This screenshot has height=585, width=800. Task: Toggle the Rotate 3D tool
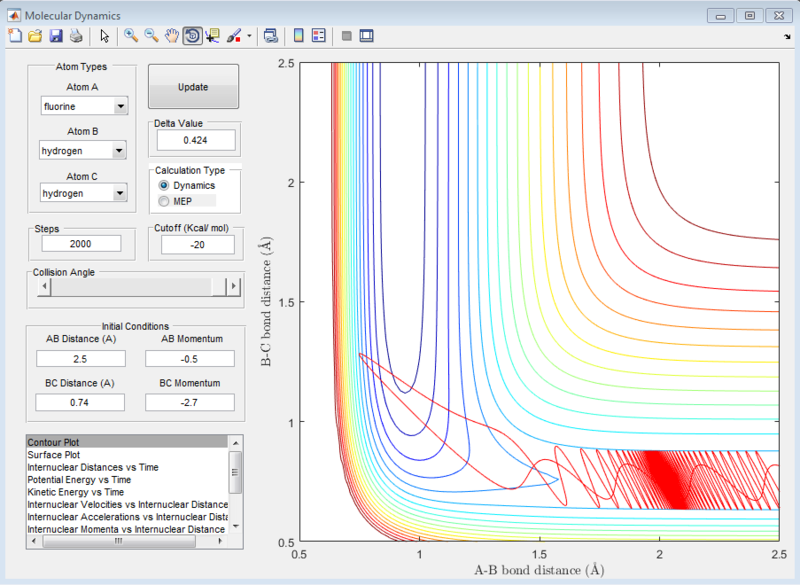tap(192, 36)
